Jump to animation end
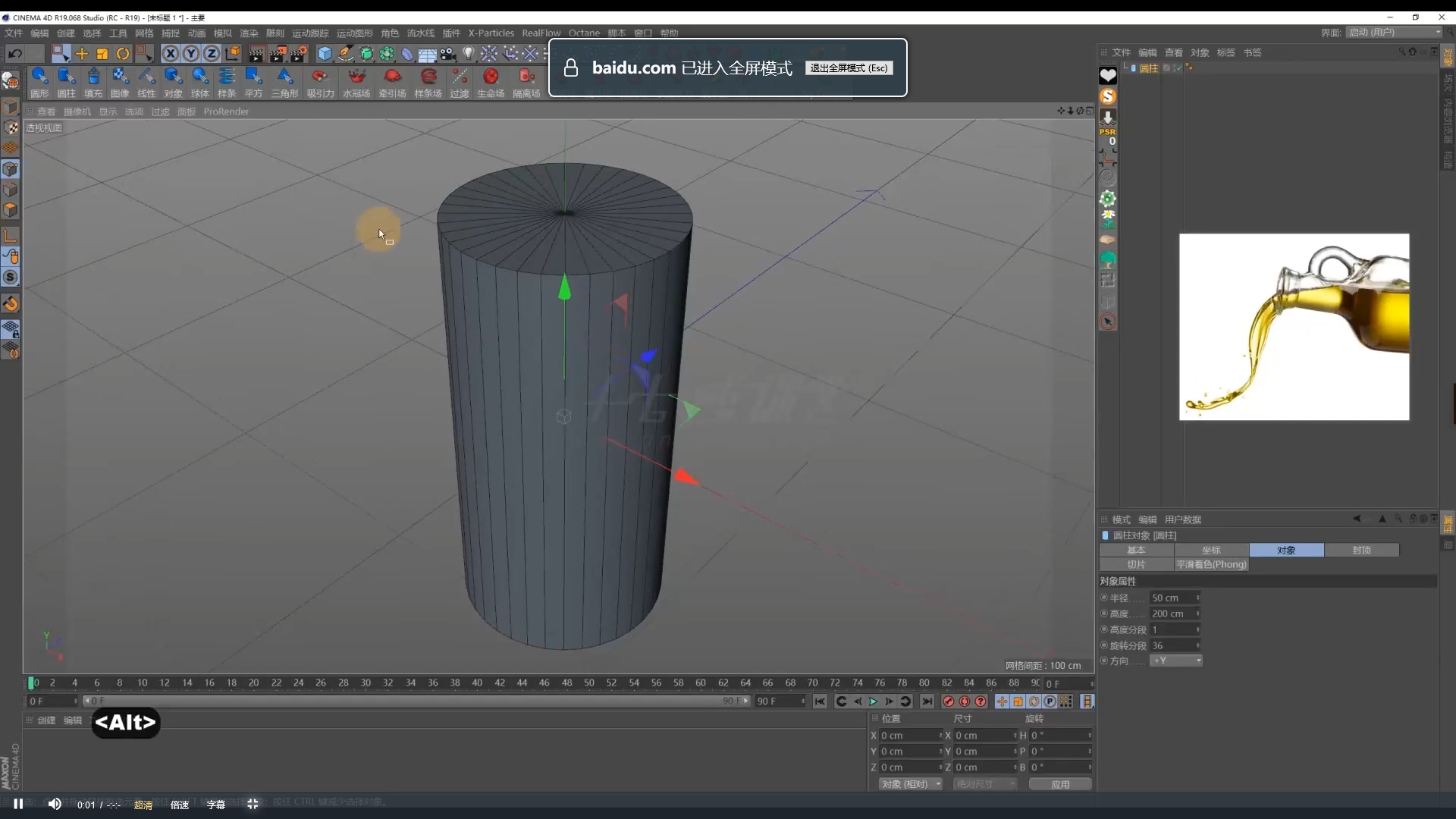Image resolution: width=1456 pixels, height=819 pixels. (927, 701)
